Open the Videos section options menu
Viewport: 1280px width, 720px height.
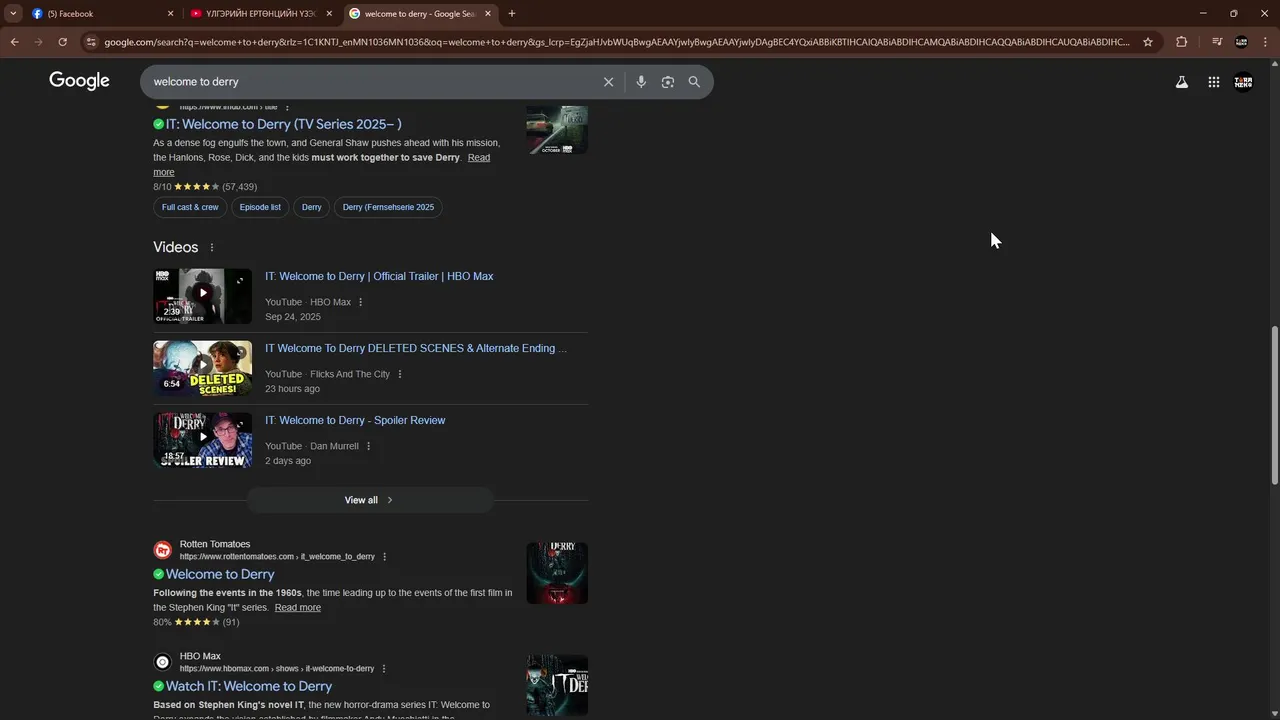(x=211, y=247)
